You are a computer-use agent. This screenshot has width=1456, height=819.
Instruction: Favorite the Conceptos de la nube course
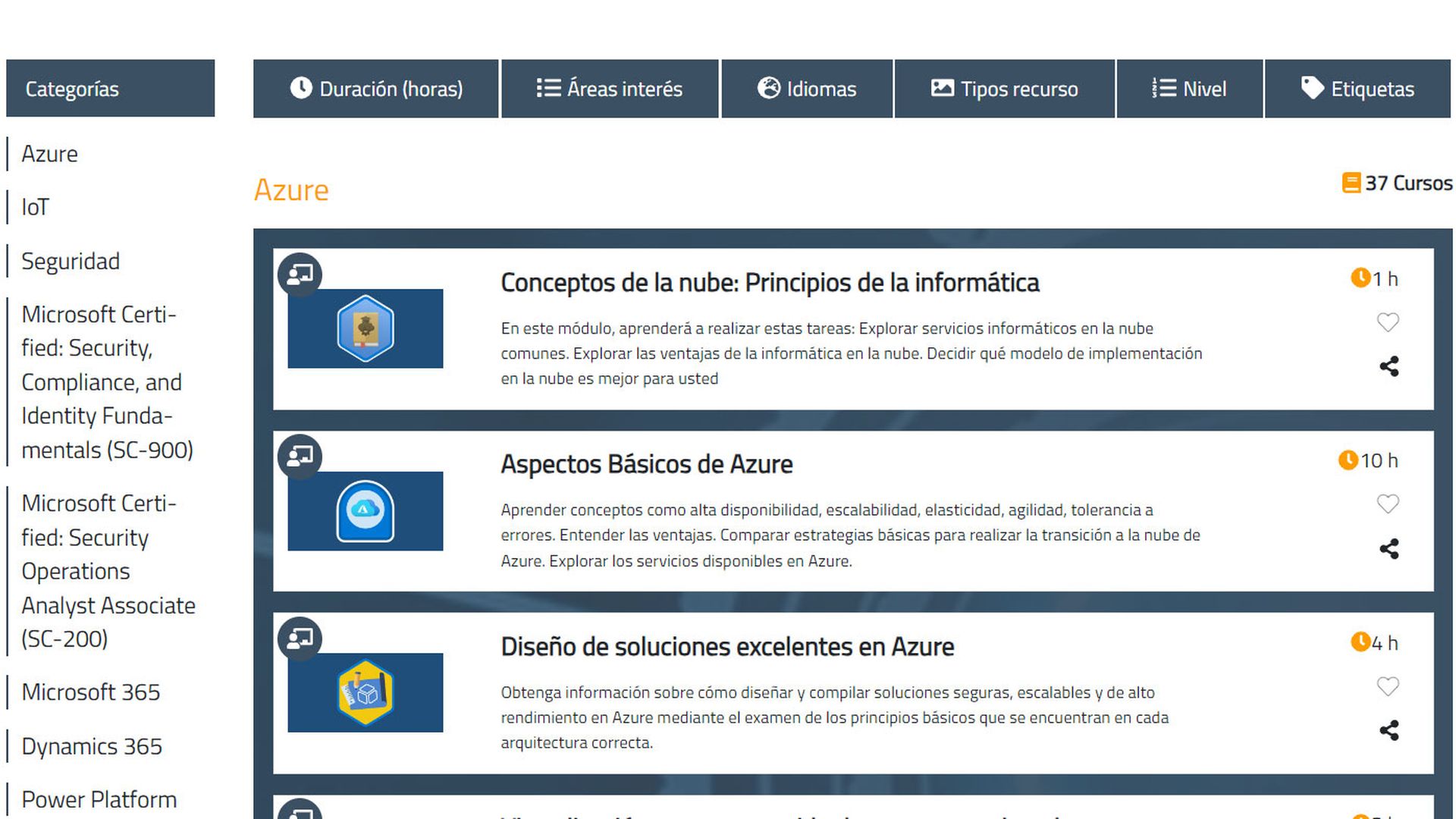point(1389,322)
